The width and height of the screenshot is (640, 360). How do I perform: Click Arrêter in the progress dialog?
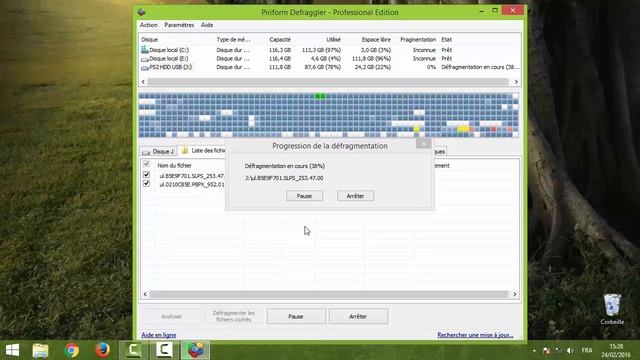pyautogui.click(x=355, y=196)
